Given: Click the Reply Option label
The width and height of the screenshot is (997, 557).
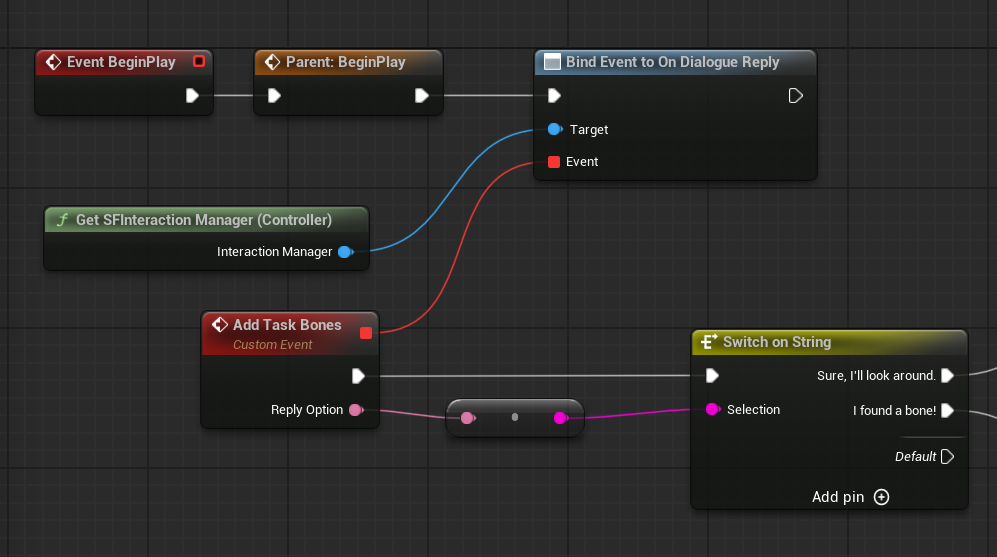Looking at the screenshot, I should tap(306, 409).
